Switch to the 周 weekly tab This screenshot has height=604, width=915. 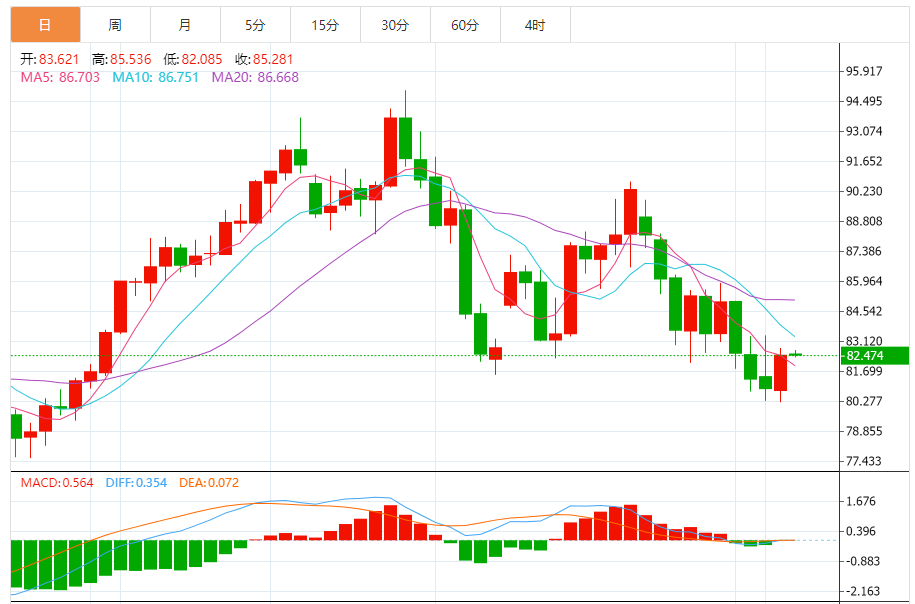point(116,25)
